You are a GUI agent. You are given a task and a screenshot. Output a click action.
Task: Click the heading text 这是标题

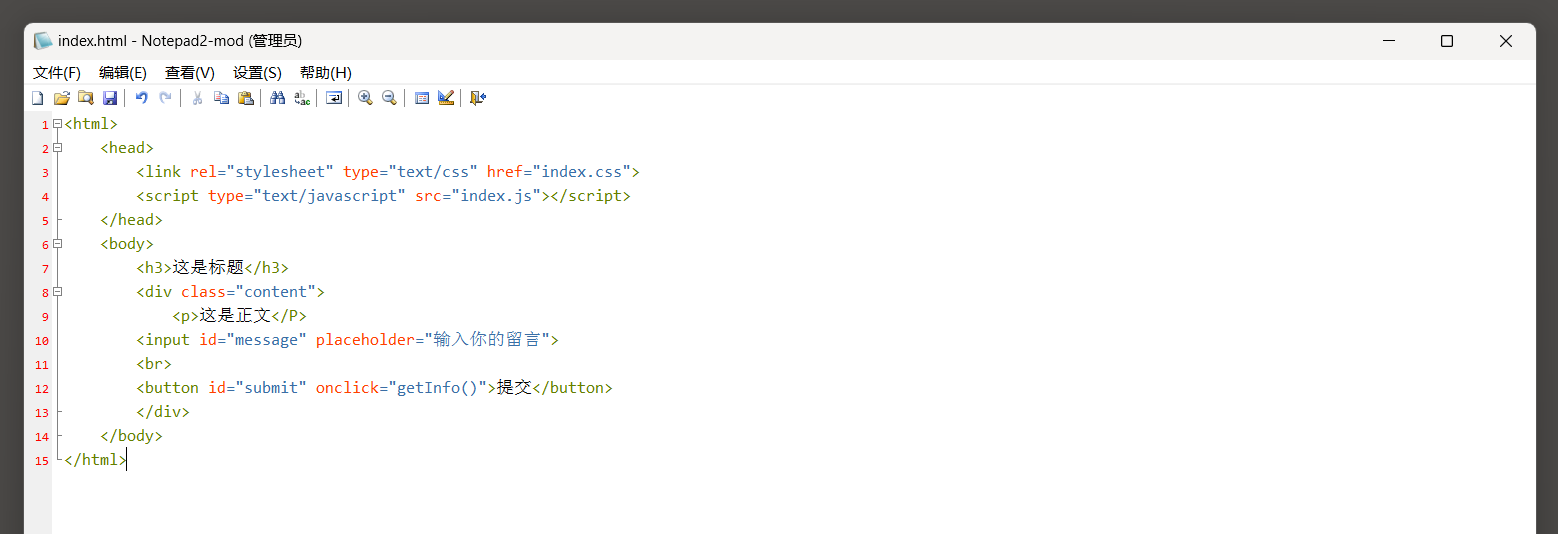click(x=208, y=268)
